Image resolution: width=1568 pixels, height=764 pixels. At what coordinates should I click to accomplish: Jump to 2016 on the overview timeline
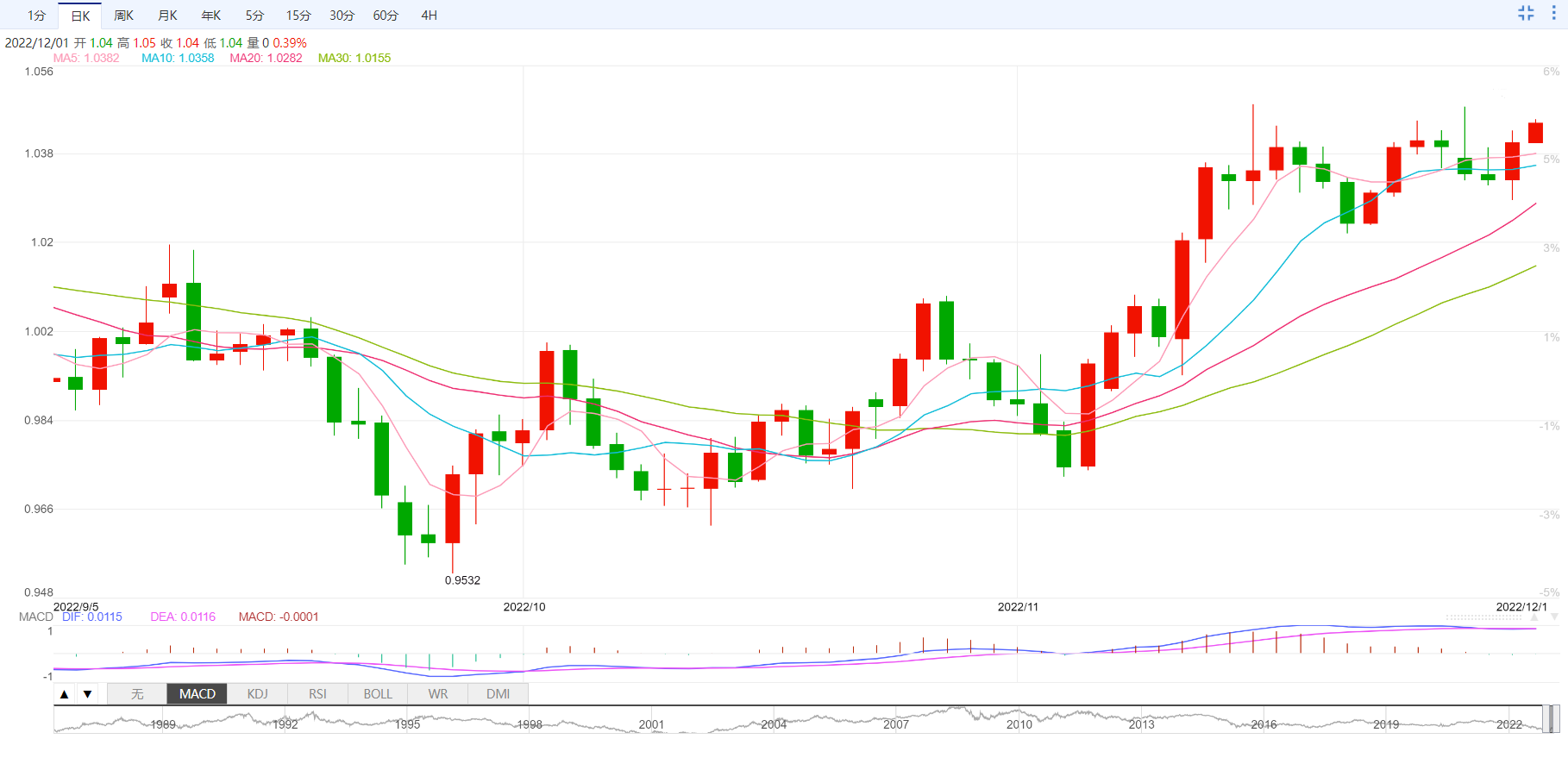[1264, 724]
